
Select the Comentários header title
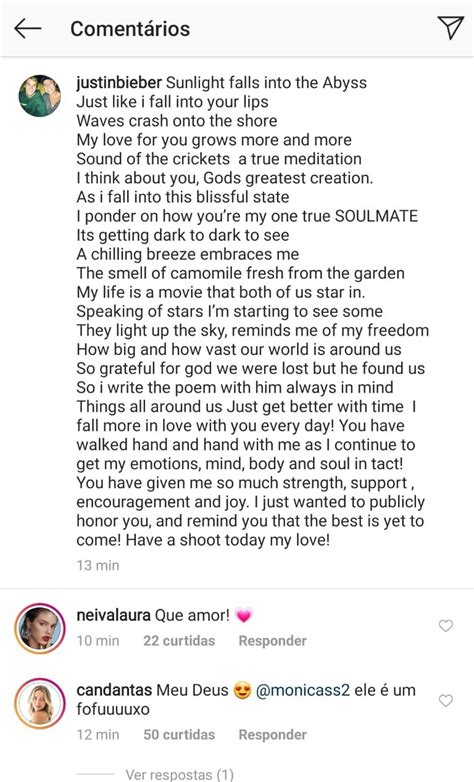pos(130,29)
